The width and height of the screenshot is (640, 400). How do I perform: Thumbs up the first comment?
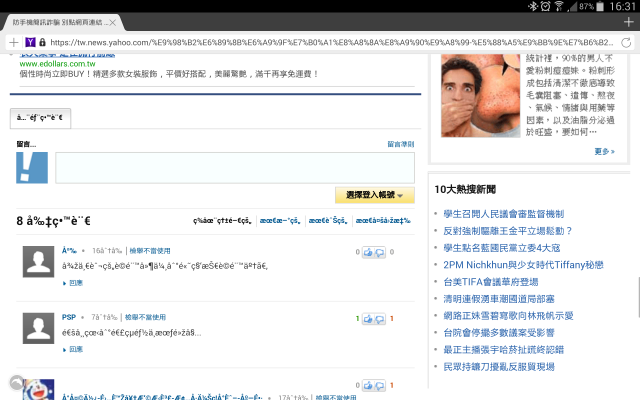click(368, 253)
